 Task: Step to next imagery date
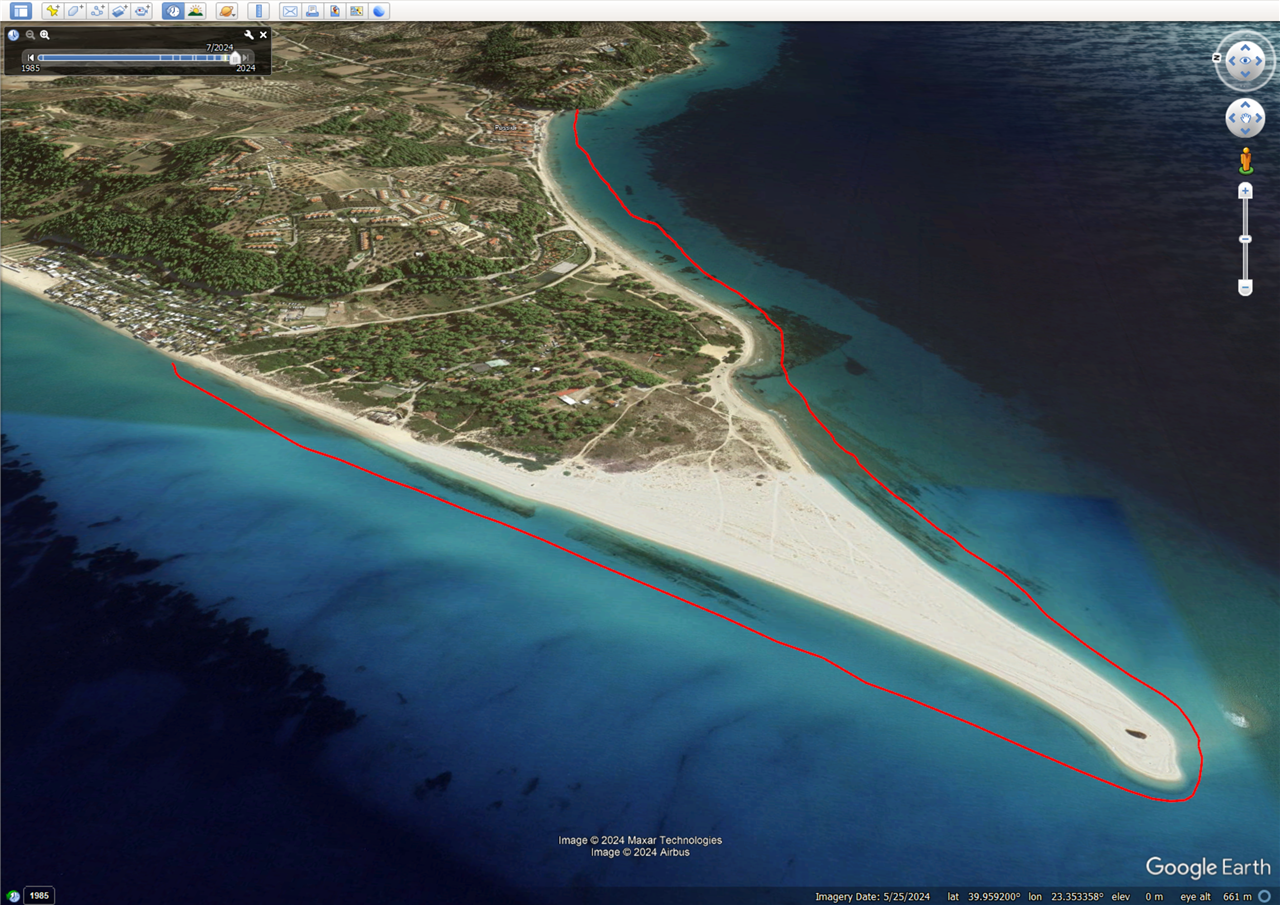245,58
